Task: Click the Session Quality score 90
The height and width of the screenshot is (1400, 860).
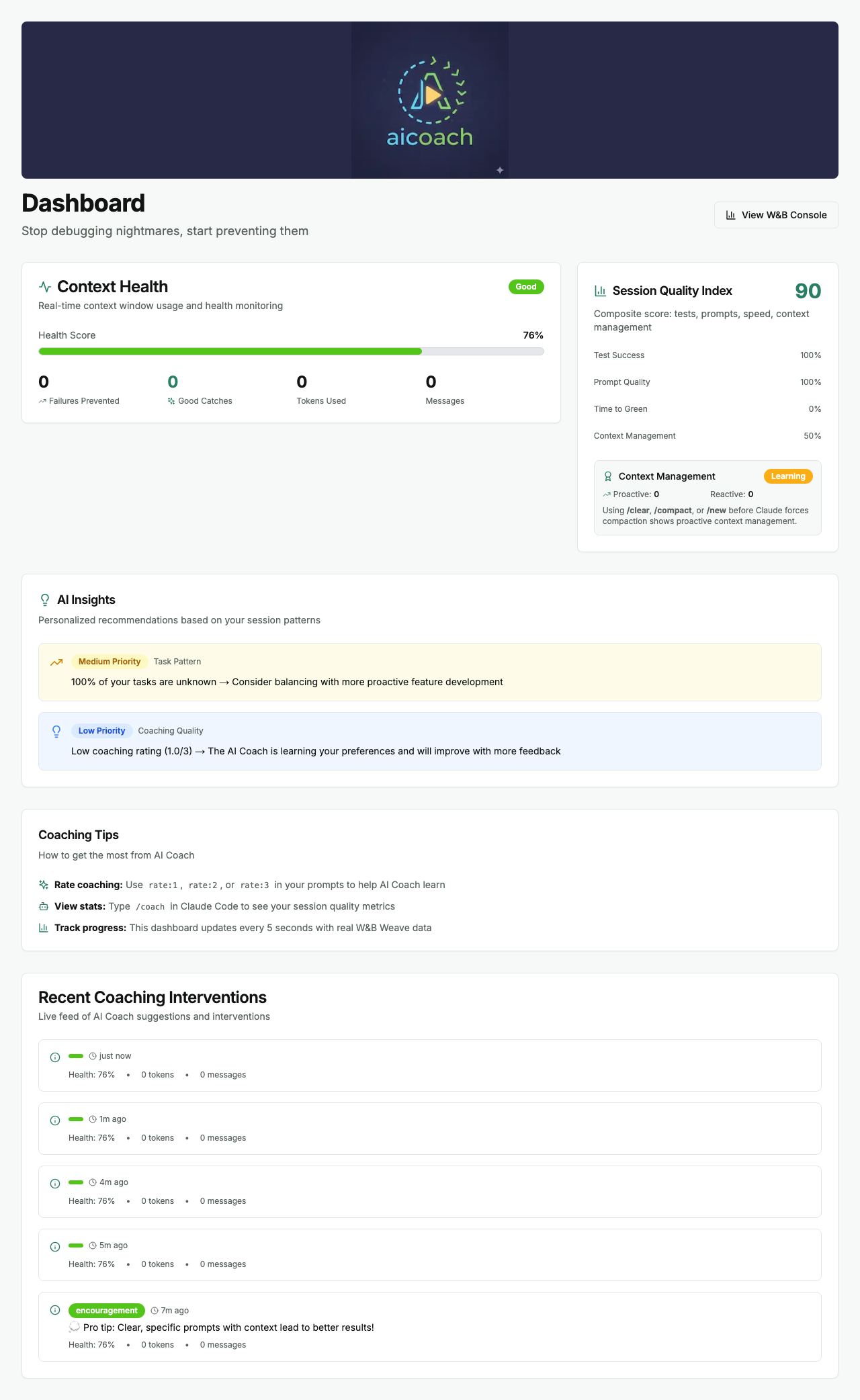Action: pyautogui.click(x=808, y=291)
